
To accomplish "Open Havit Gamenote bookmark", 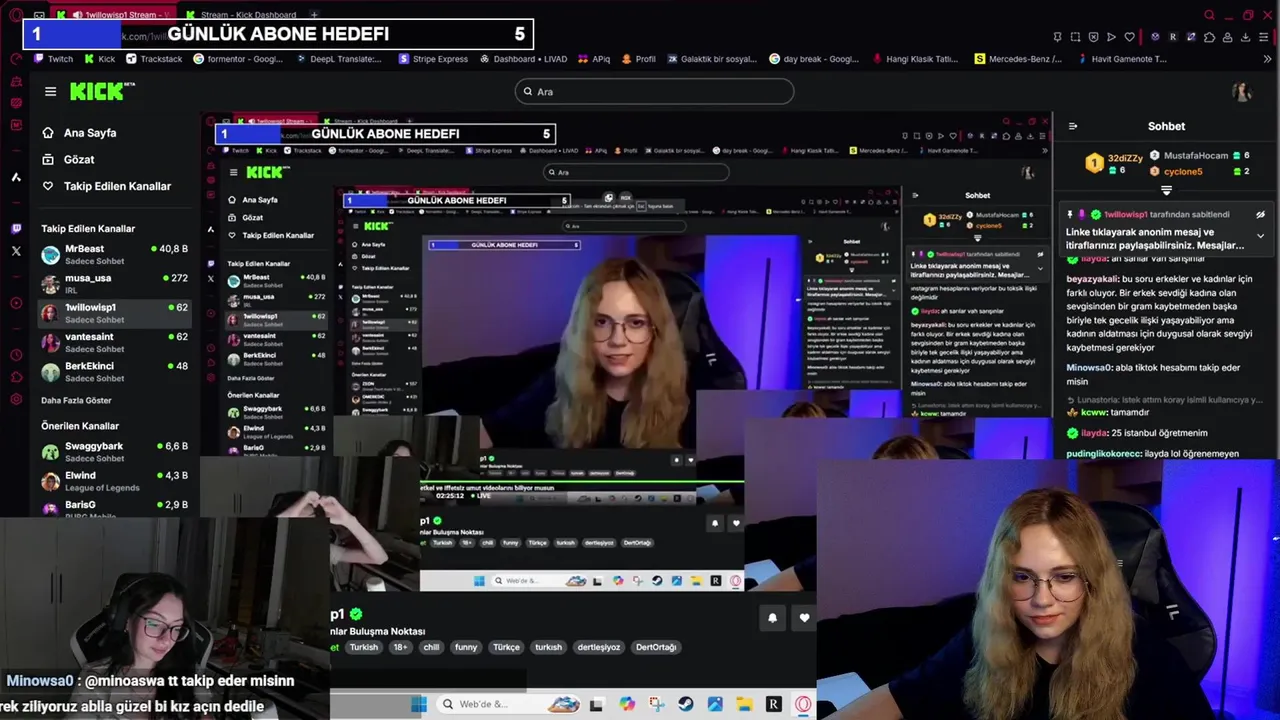I will (x=1121, y=59).
